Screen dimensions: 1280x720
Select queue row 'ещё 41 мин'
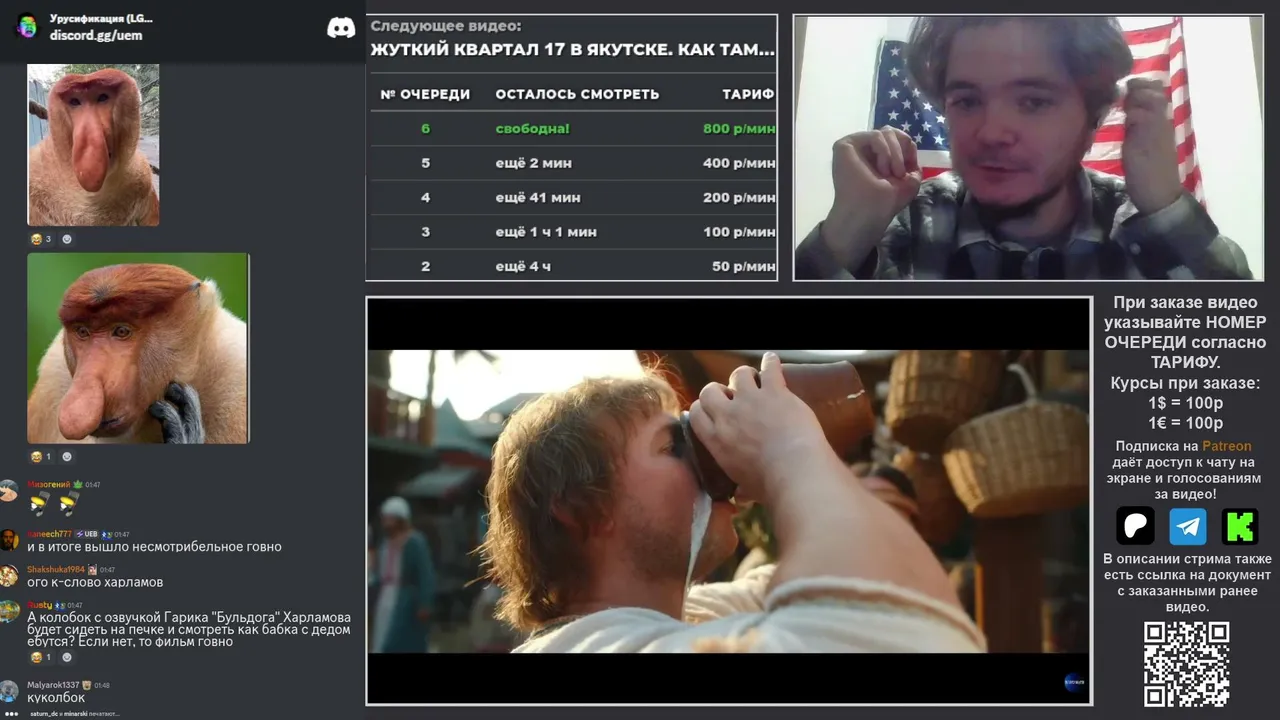click(573, 197)
